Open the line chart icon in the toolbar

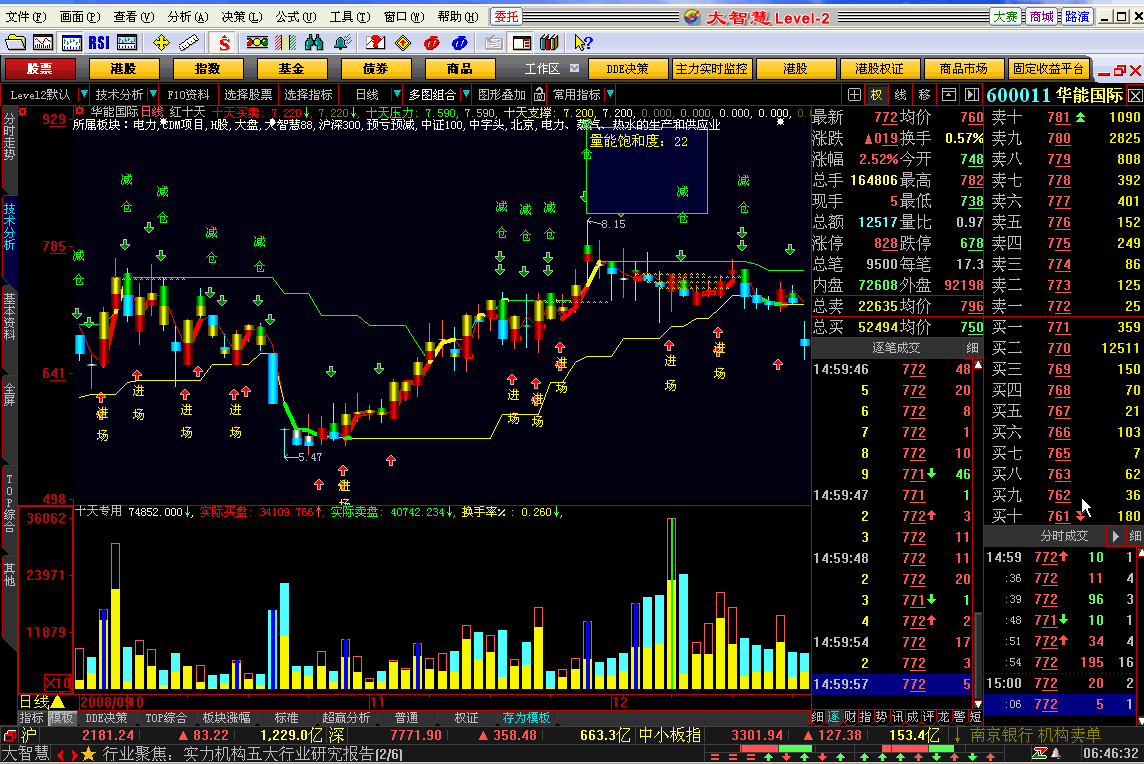[43, 43]
